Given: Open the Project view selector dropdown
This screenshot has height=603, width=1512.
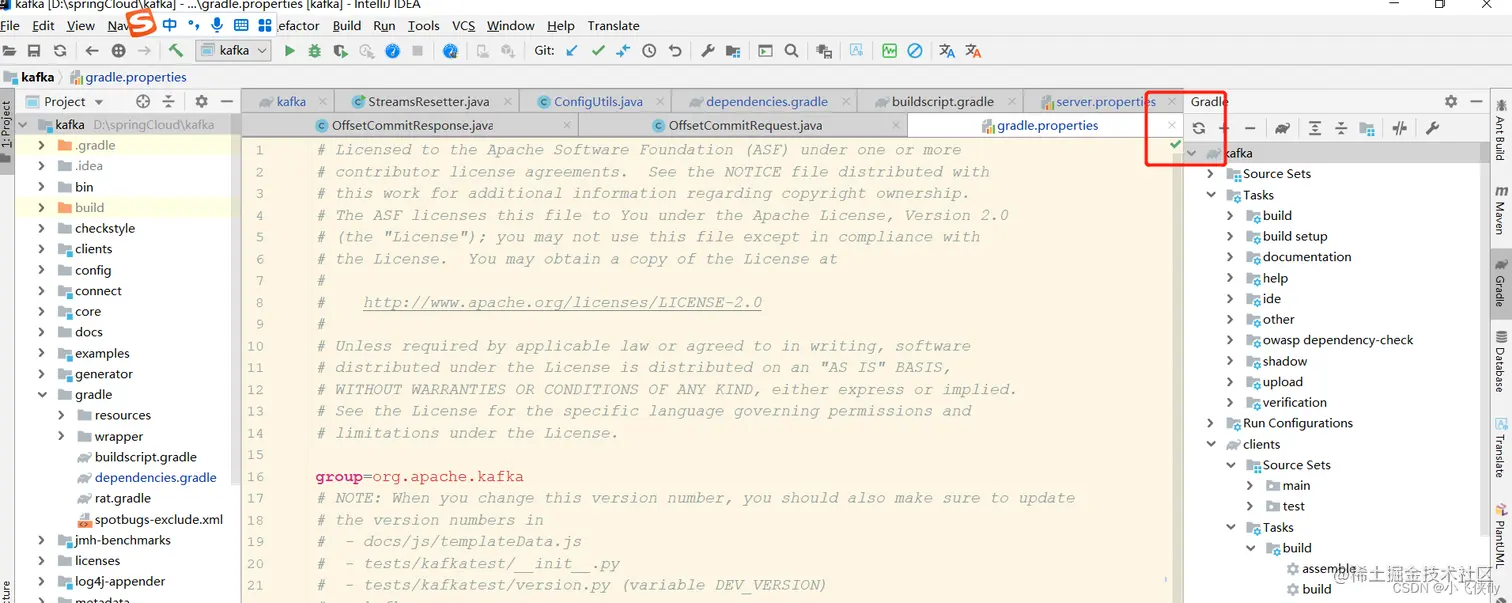Looking at the screenshot, I should [x=75, y=101].
